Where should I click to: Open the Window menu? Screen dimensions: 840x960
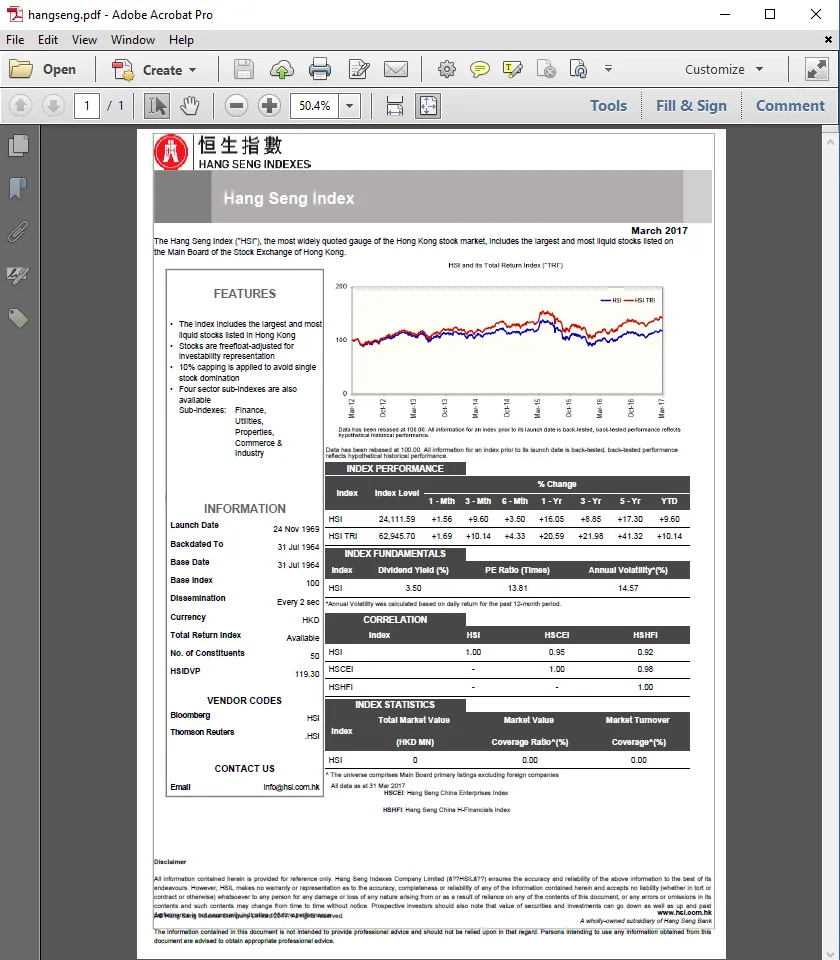pos(133,40)
